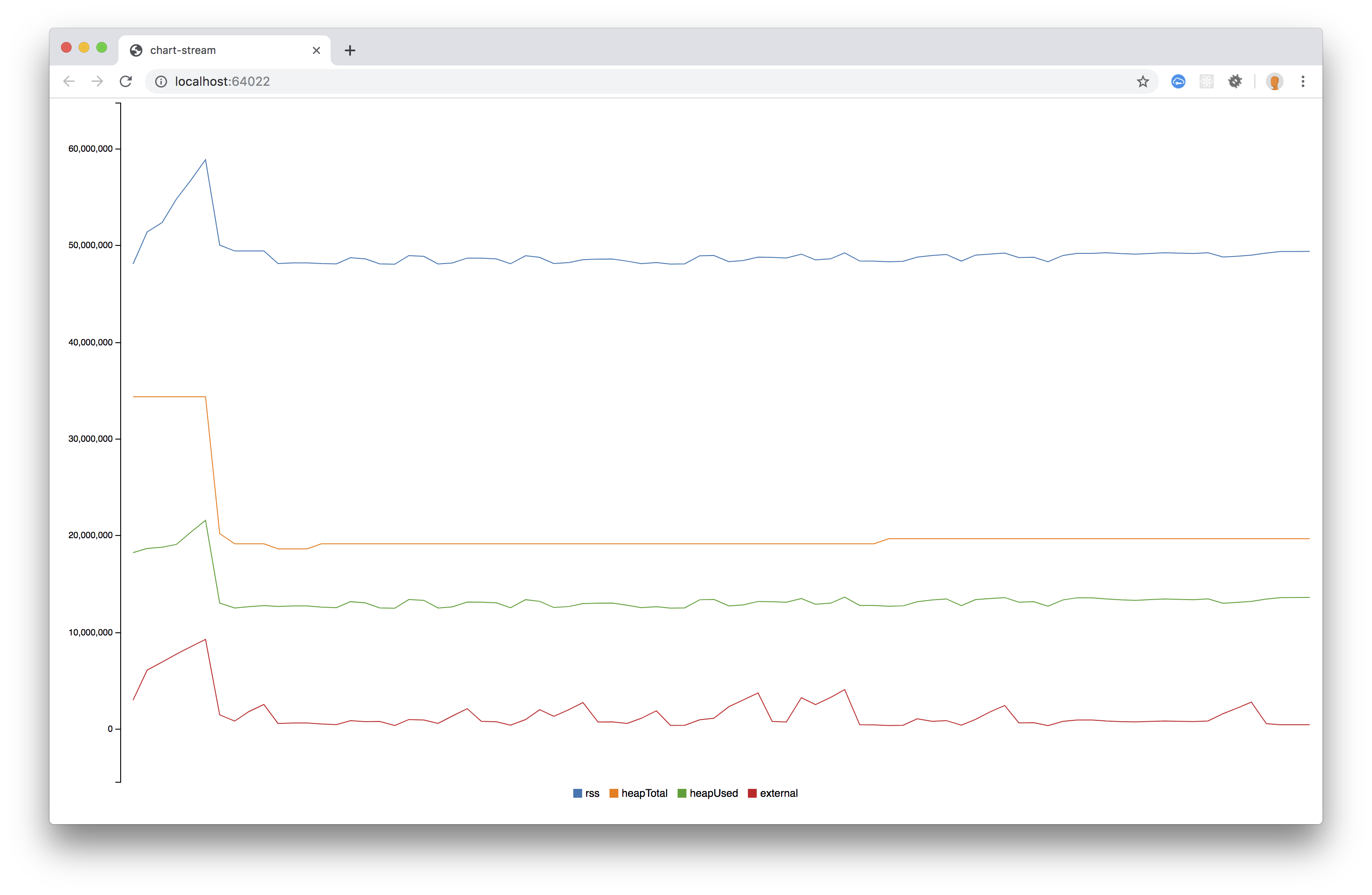Click the 50,000,000 axis label

(91, 245)
